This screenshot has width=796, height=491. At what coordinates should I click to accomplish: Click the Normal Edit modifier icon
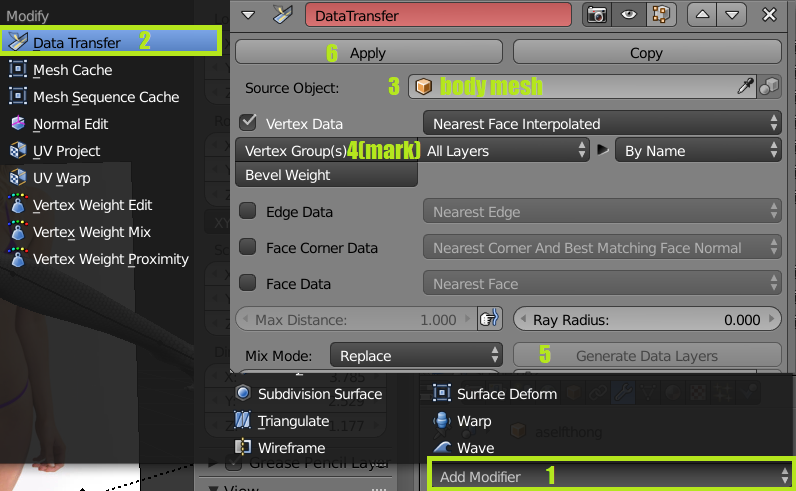(18, 123)
